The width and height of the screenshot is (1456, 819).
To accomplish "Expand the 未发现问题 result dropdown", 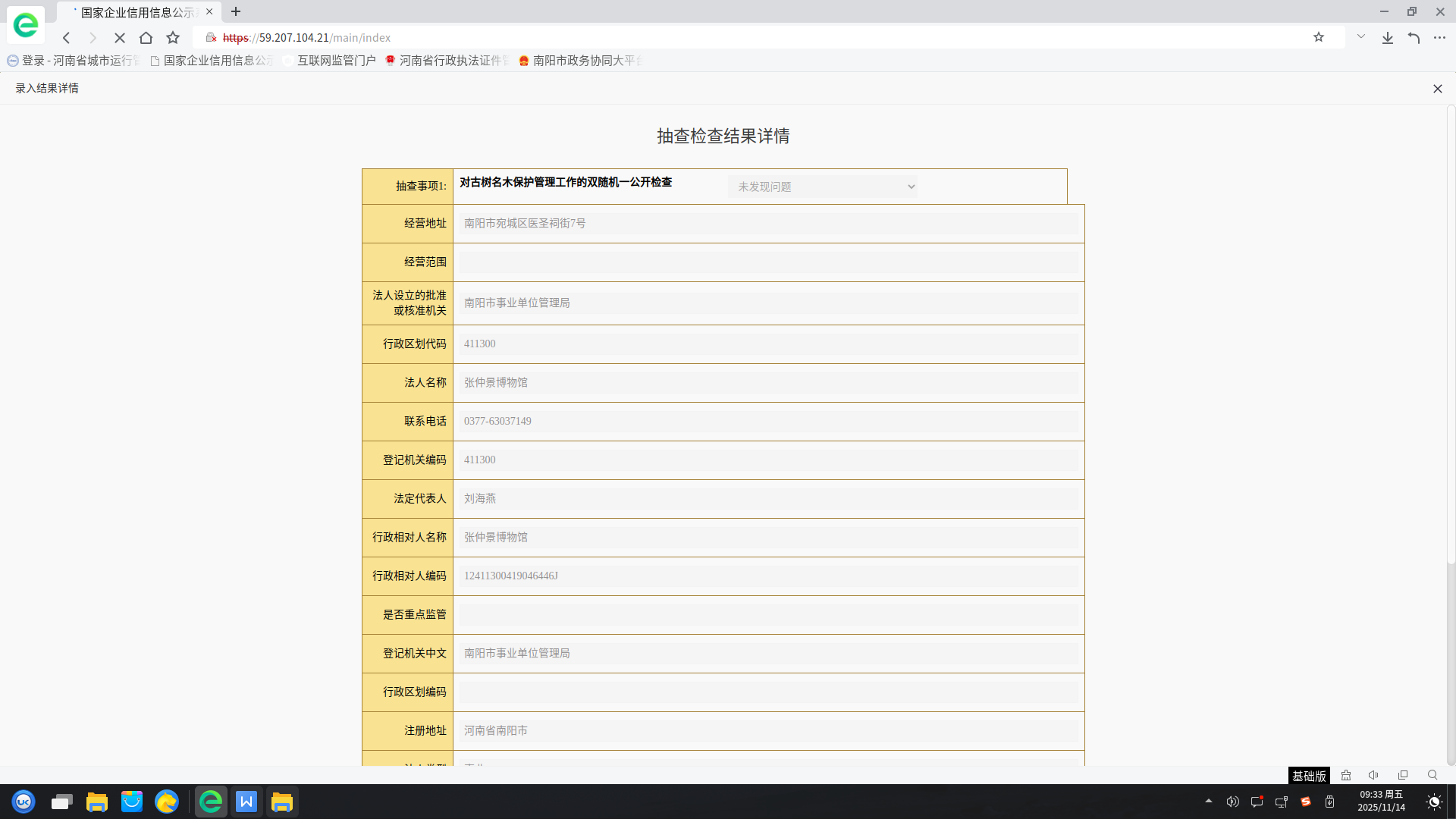I will pyautogui.click(x=823, y=187).
